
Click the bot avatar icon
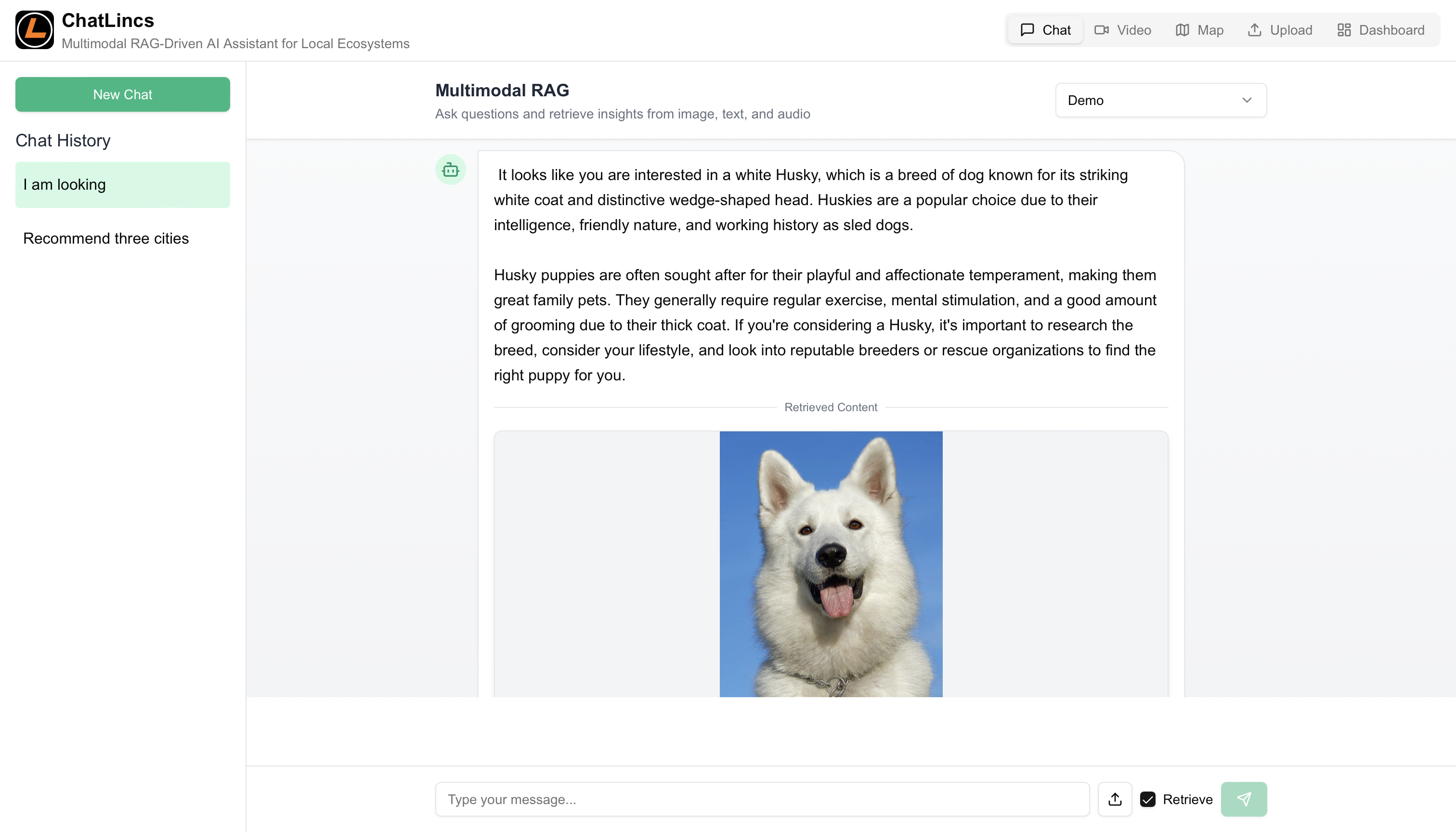click(450, 169)
